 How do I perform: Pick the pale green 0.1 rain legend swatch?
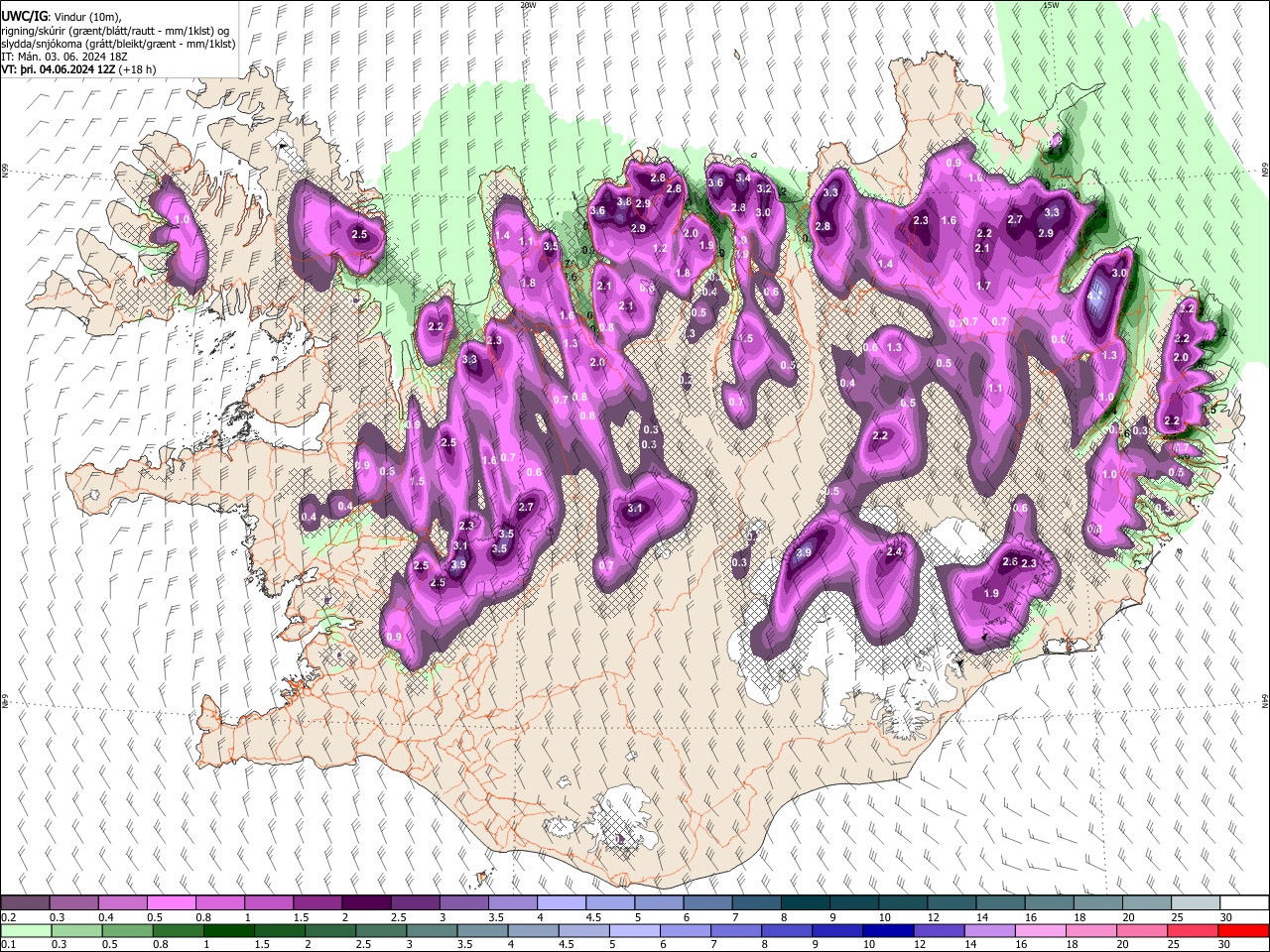pos(26,930)
